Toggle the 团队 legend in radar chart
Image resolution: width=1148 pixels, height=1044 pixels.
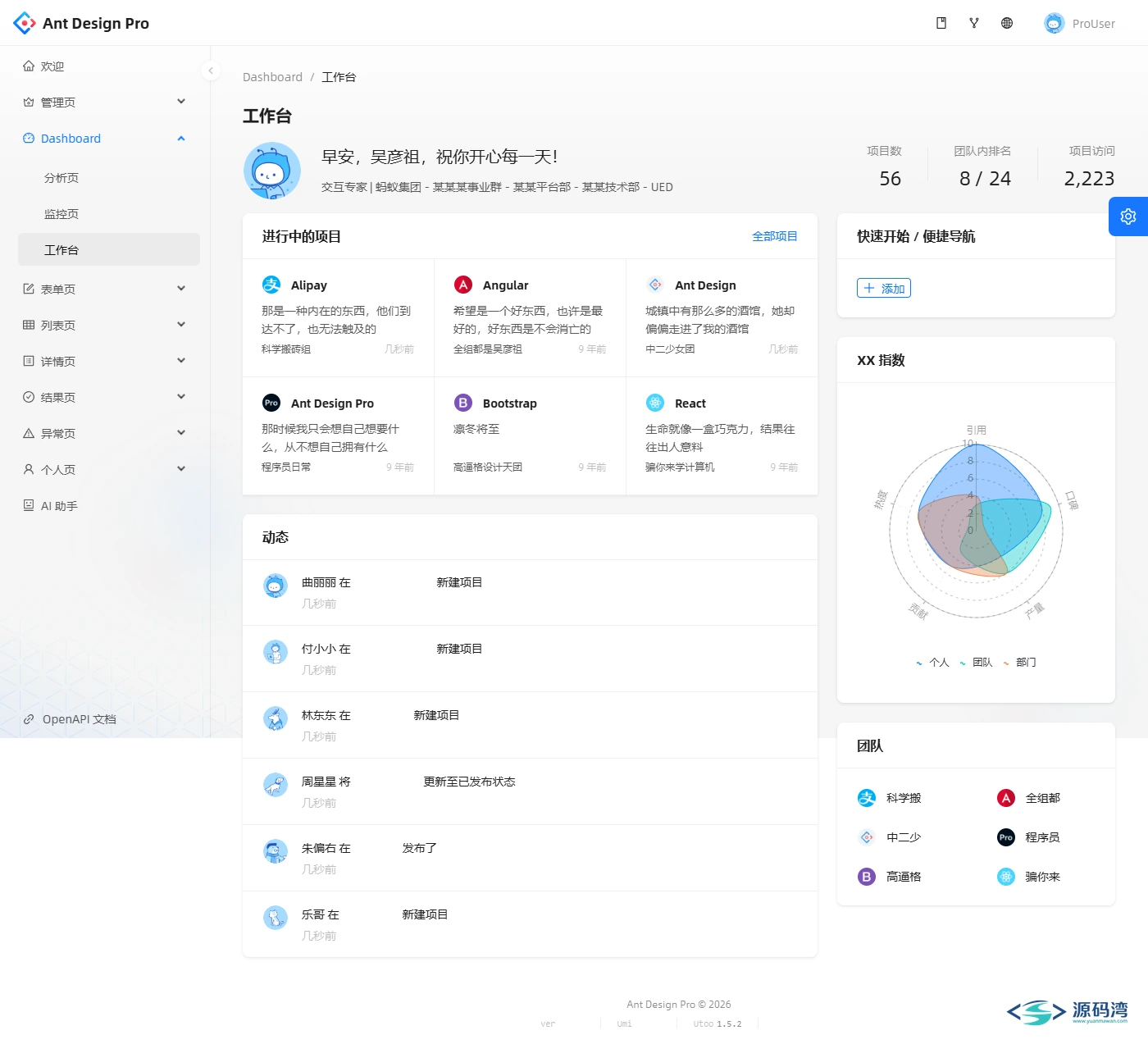coord(976,663)
